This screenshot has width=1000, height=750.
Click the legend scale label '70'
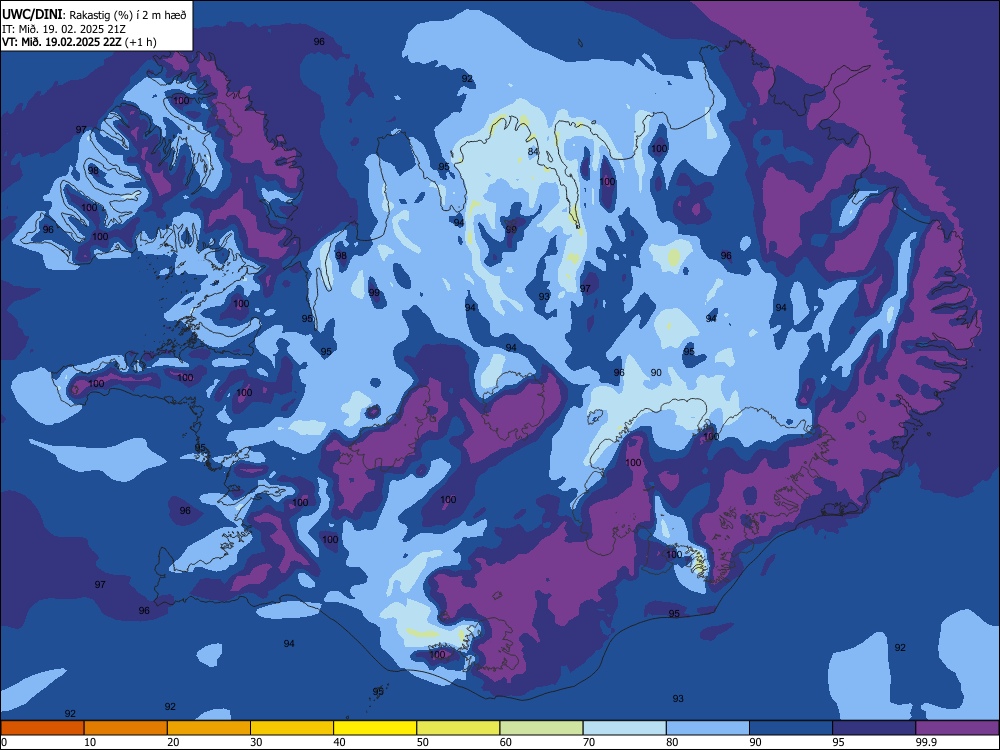click(589, 742)
